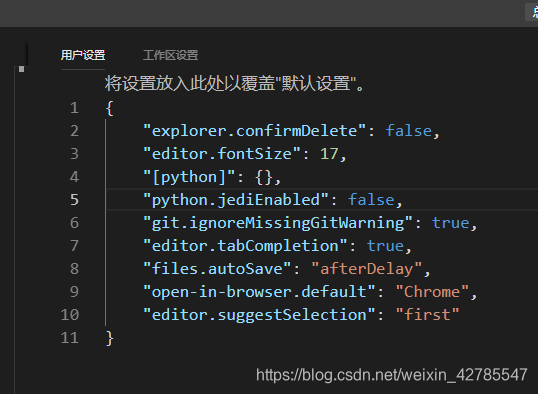Click the "Chrome" string value
Screen dimensions: 538x394
[432, 292]
